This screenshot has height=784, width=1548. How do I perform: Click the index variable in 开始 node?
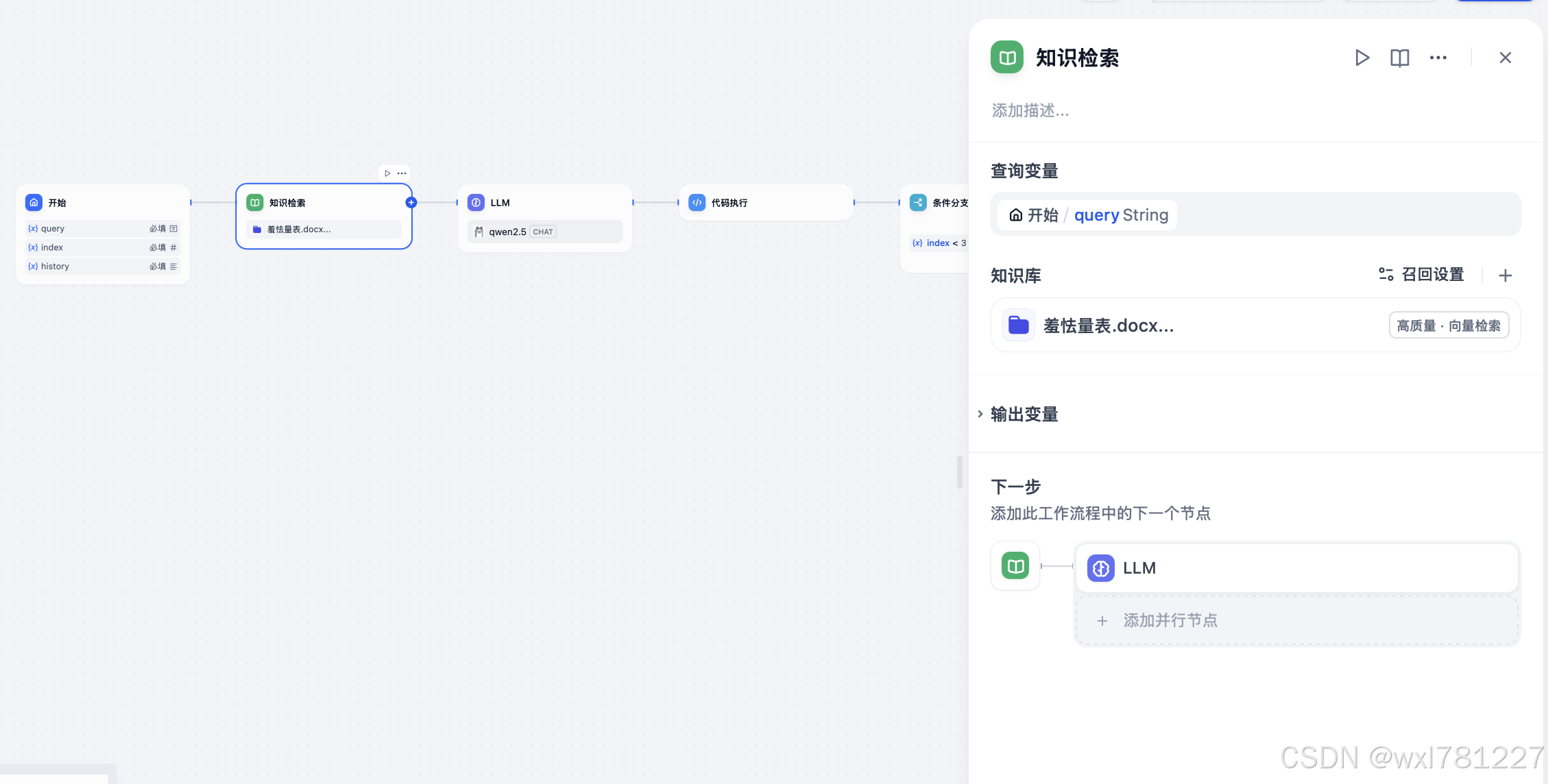click(103, 247)
